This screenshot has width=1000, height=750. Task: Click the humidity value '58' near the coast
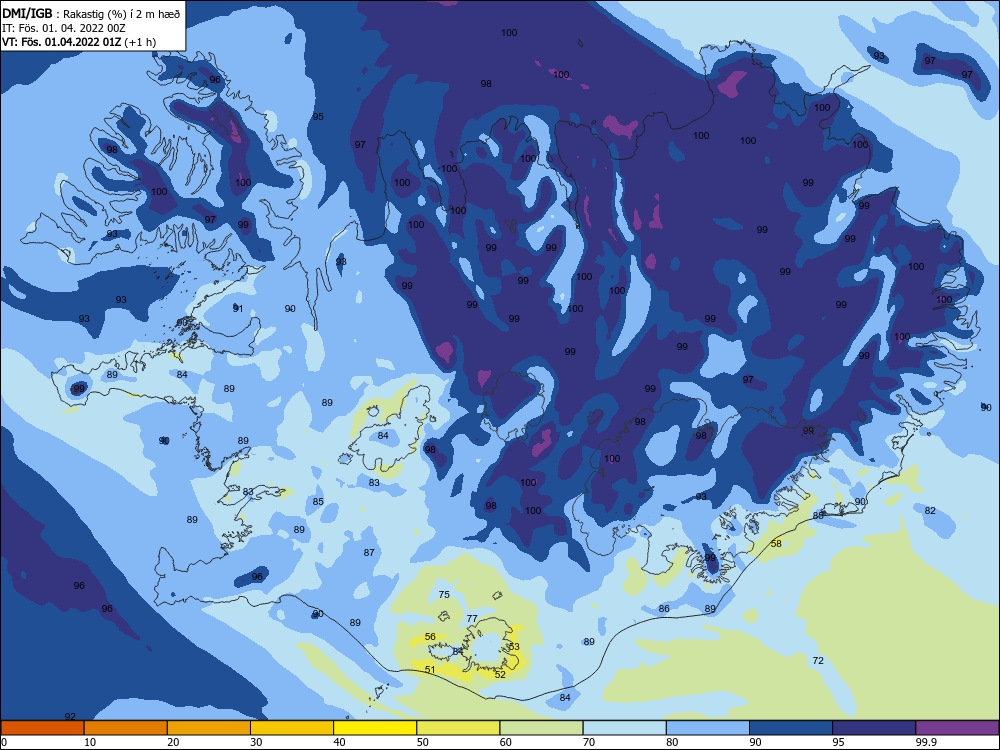pyautogui.click(x=776, y=543)
